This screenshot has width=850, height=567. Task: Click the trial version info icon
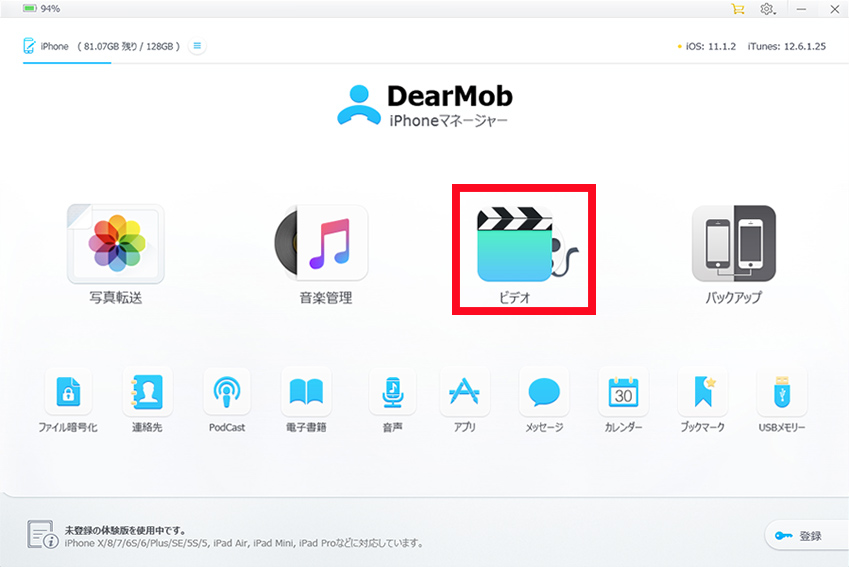(42, 534)
